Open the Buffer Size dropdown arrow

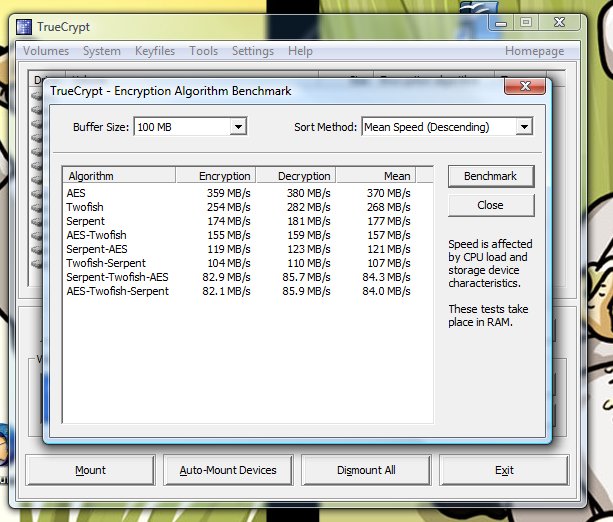pyautogui.click(x=238, y=127)
